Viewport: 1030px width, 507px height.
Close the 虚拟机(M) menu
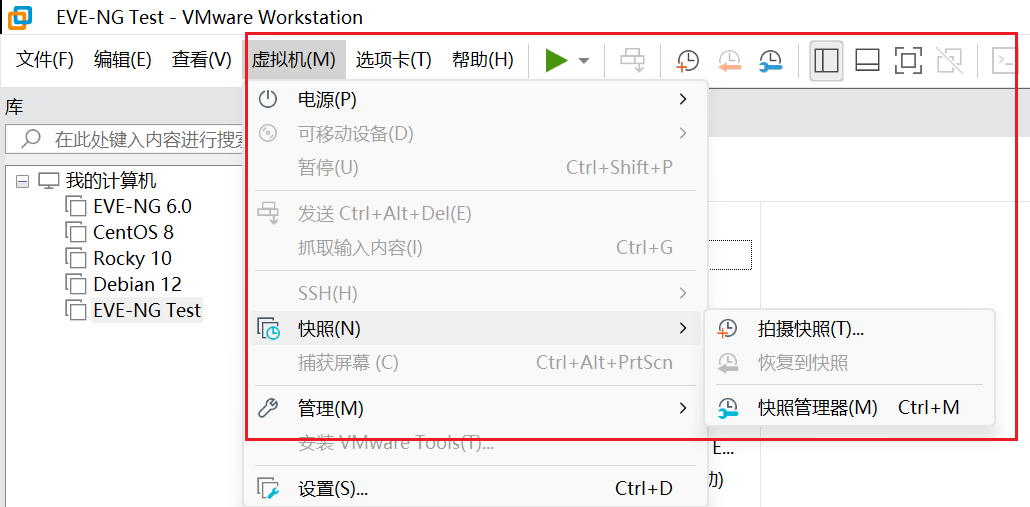click(x=294, y=60)
